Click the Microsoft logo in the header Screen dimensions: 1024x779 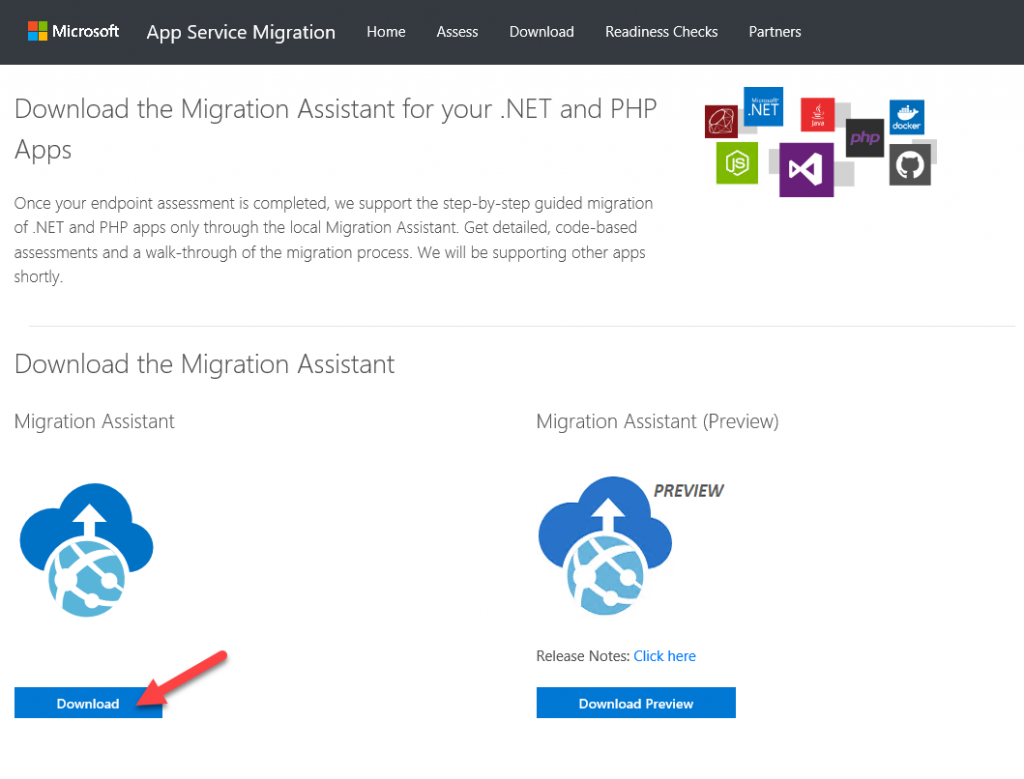pyautogui.click(x=73, y=31)
